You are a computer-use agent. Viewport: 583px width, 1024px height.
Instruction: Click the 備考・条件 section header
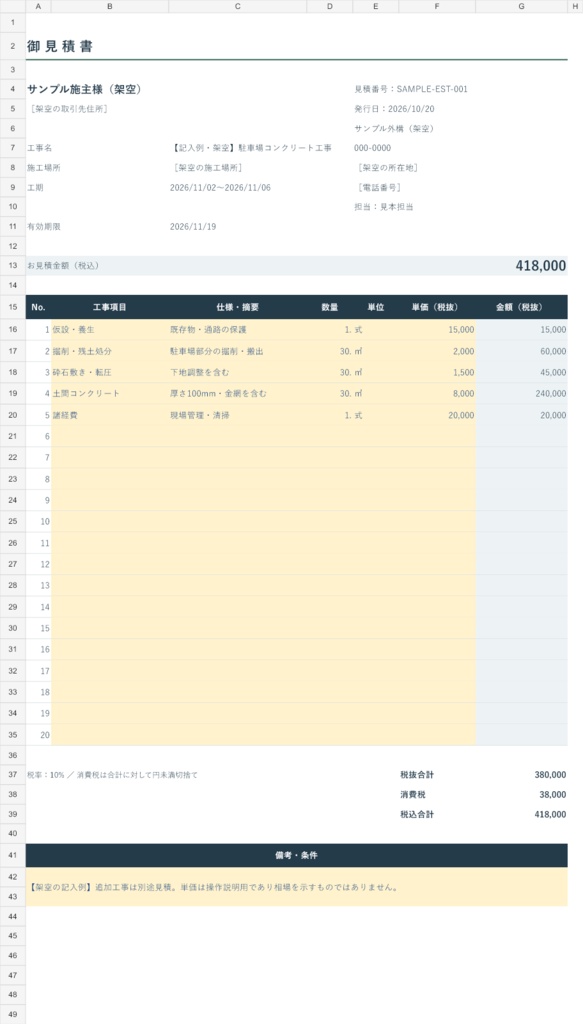click(x=297, y=855)
